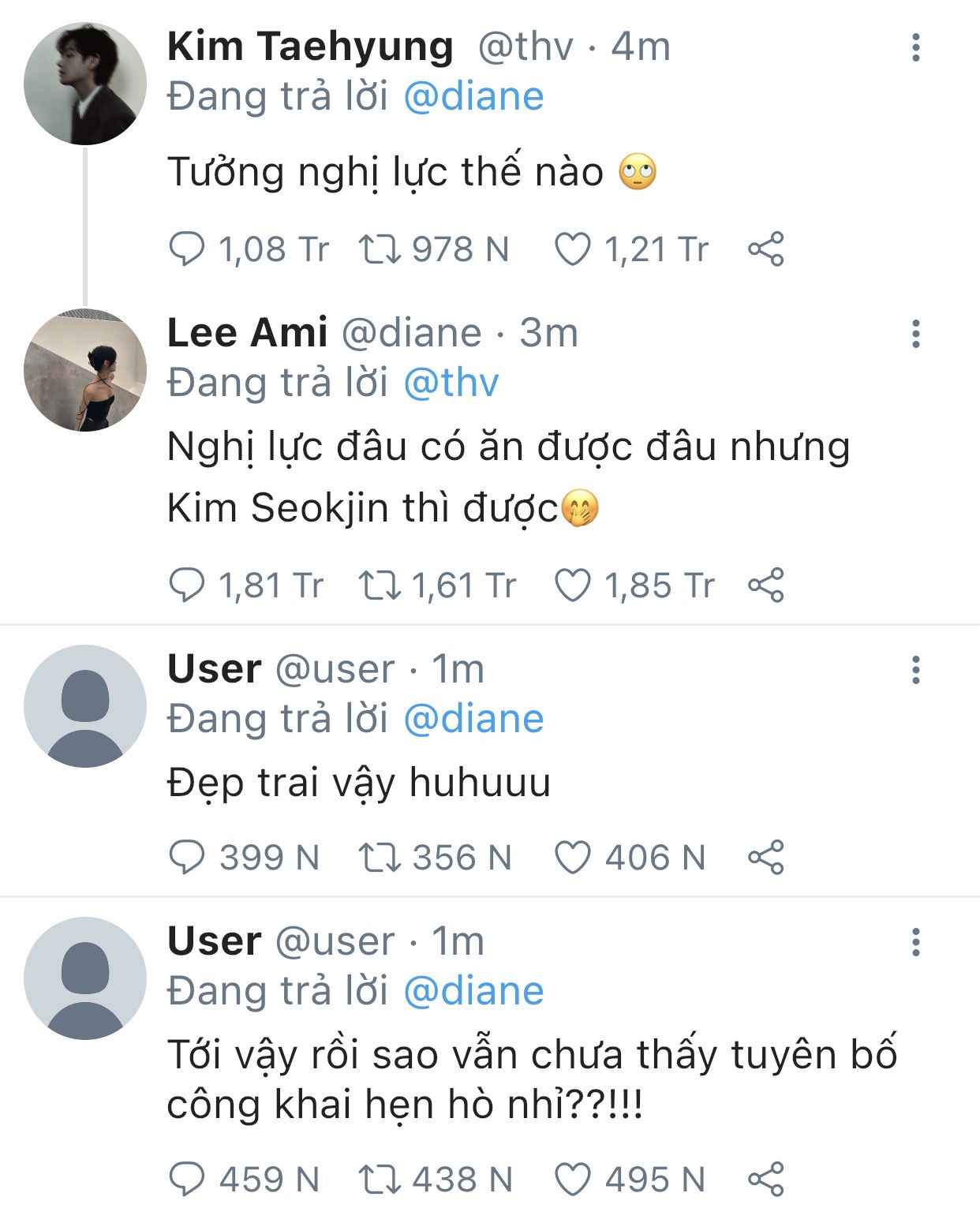980x1208 pixels.
Task: Like the "Đẹp trai vậy huhuuu" tweet
Action: (x=573, y=858)
